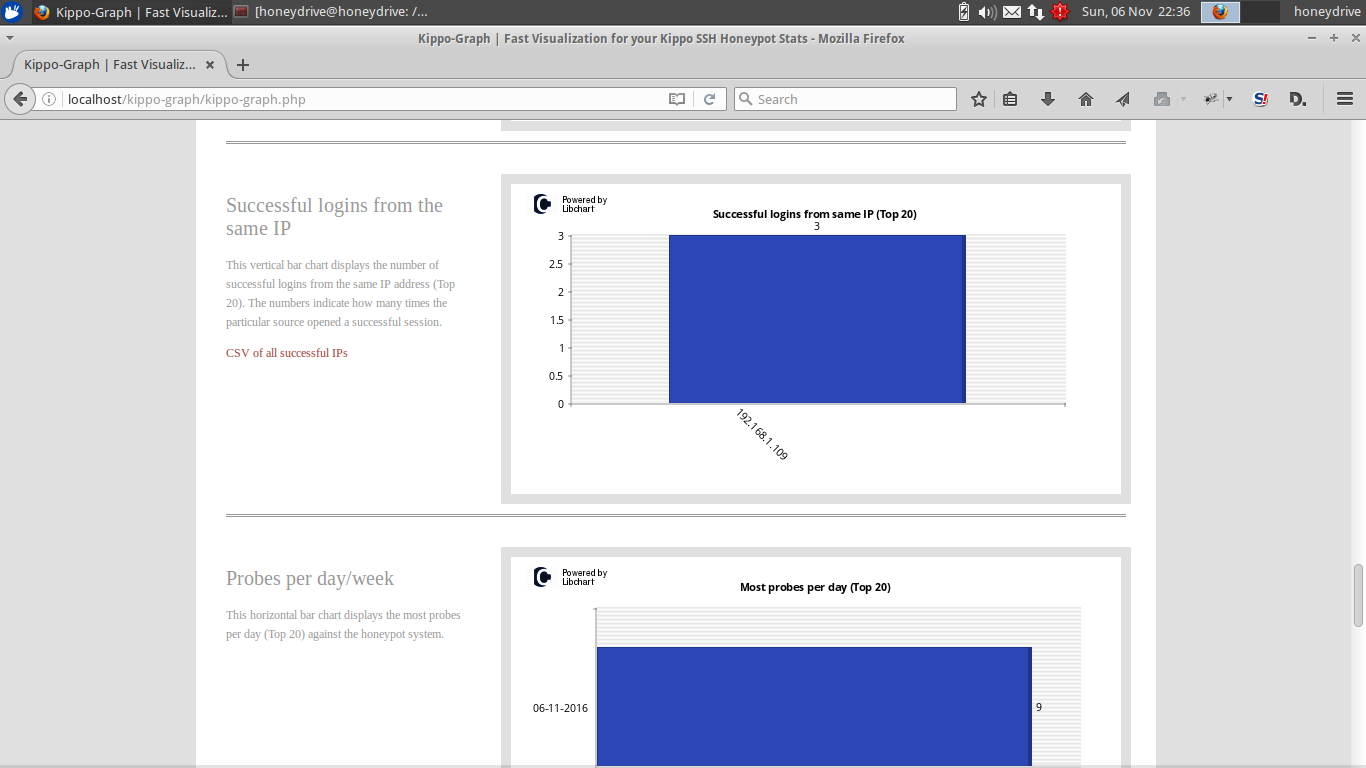
Task: Toggle Reader View in address bar
Action: pyautogui.click(x=677, y=99)
